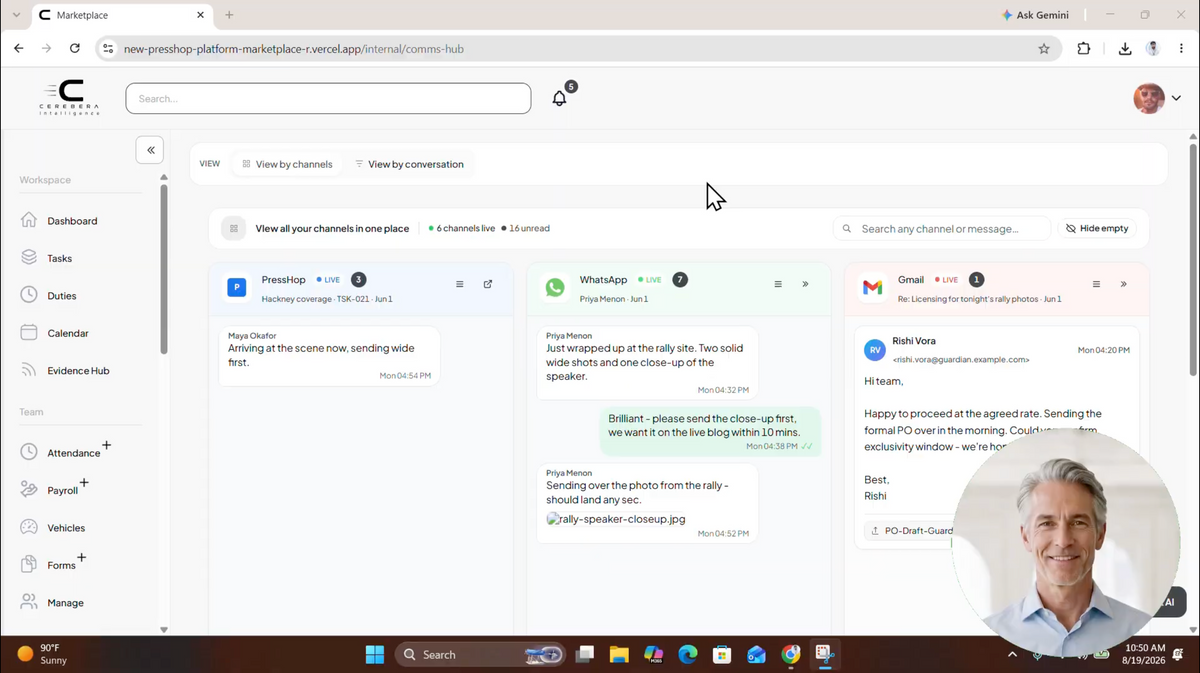Open the WhatsApp channel list menu
The height and width of the screenshot is (673, 1200).
click(778, 284)
